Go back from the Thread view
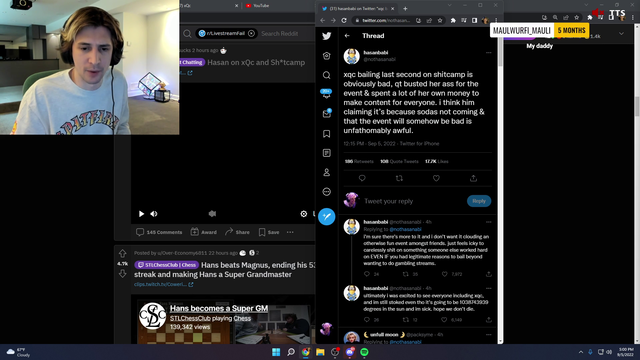 click(x=347, y=36)
